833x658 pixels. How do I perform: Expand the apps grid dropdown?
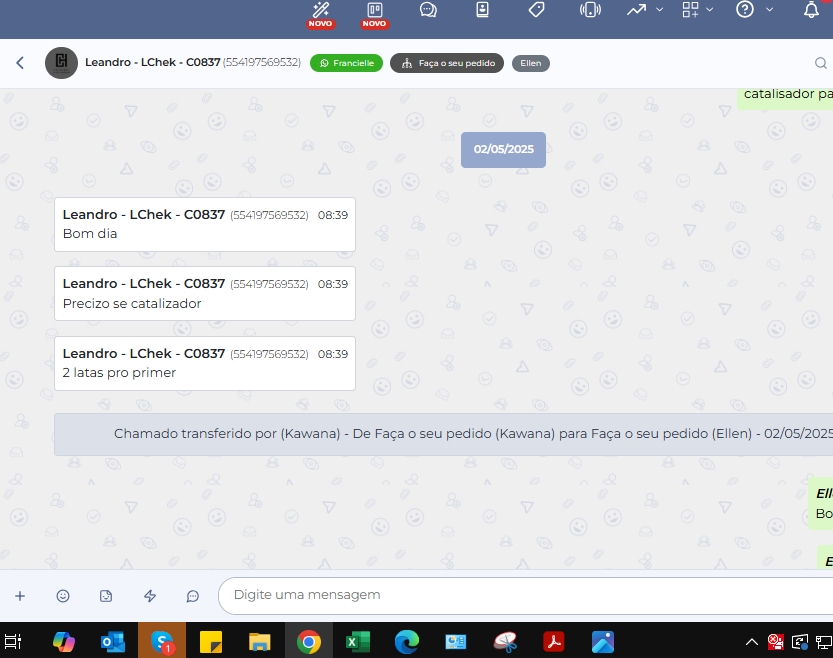[x=697, y=10]
